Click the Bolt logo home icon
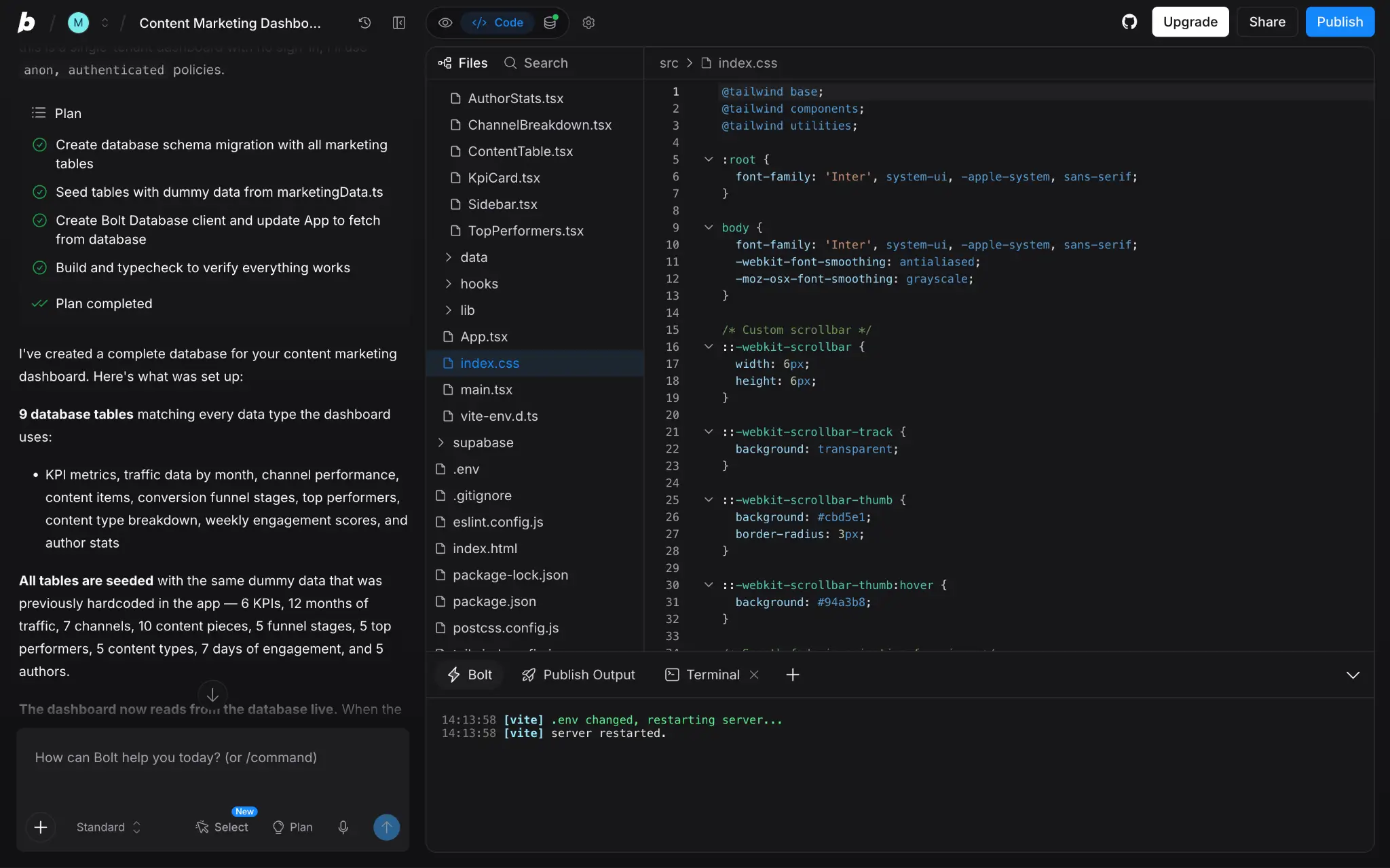The height and width of the screenshot is (868, 1390). [26, 22]
